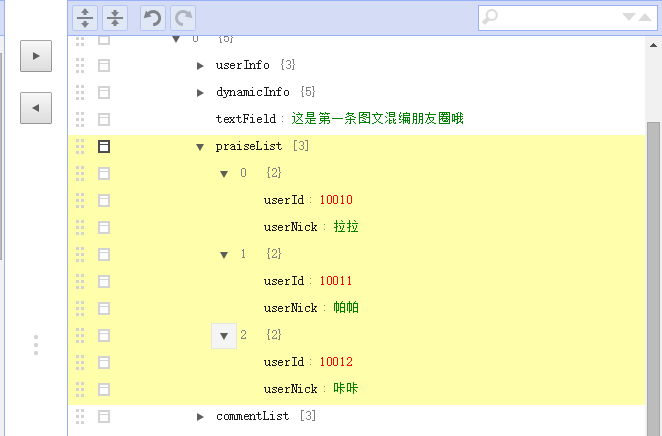The width and height of the screenshot is (662, 436).
Task: Open action menu for userId 10010 row
Action: (104, 200)
